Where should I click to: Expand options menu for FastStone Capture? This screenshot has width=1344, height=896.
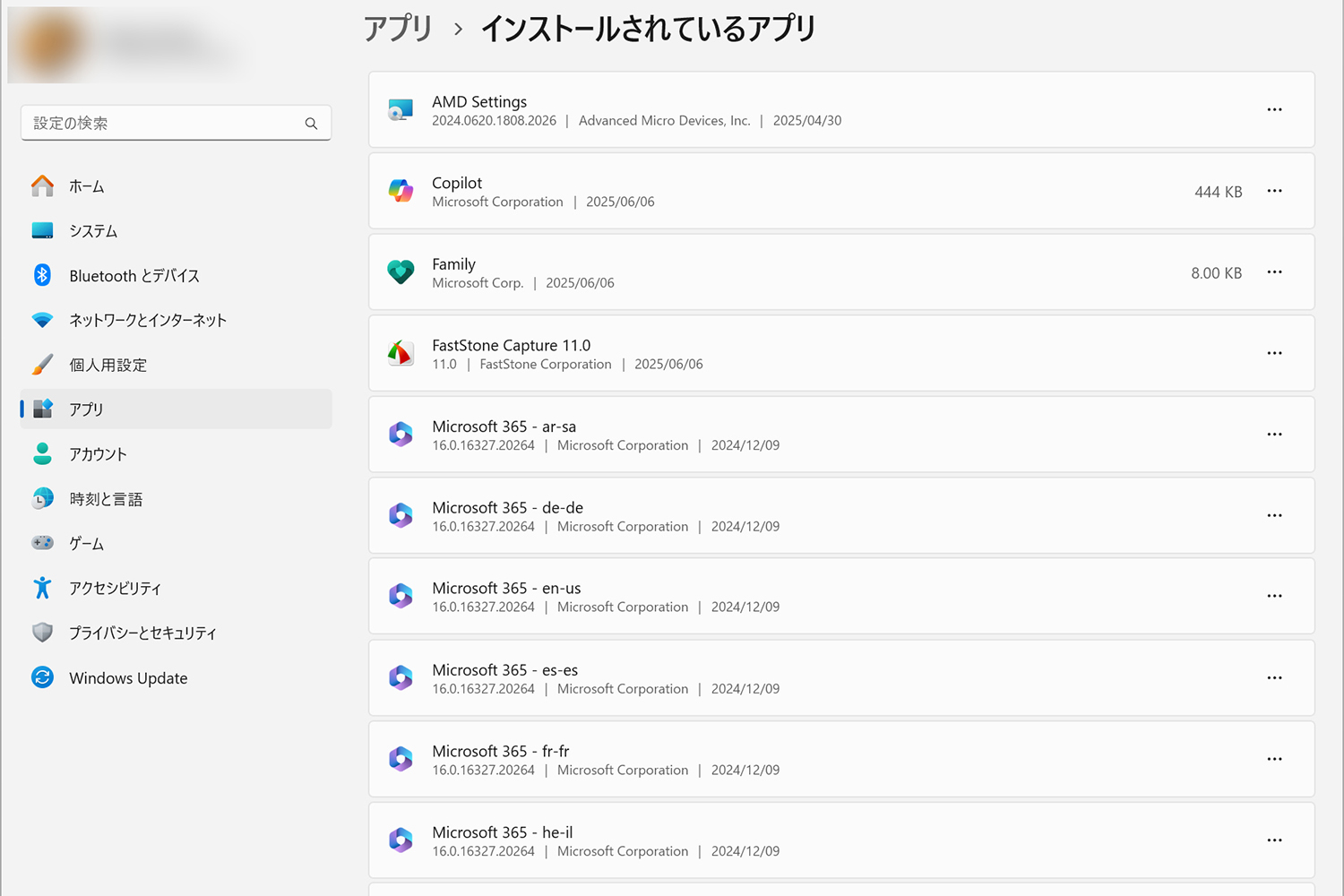click(1274, 353)
